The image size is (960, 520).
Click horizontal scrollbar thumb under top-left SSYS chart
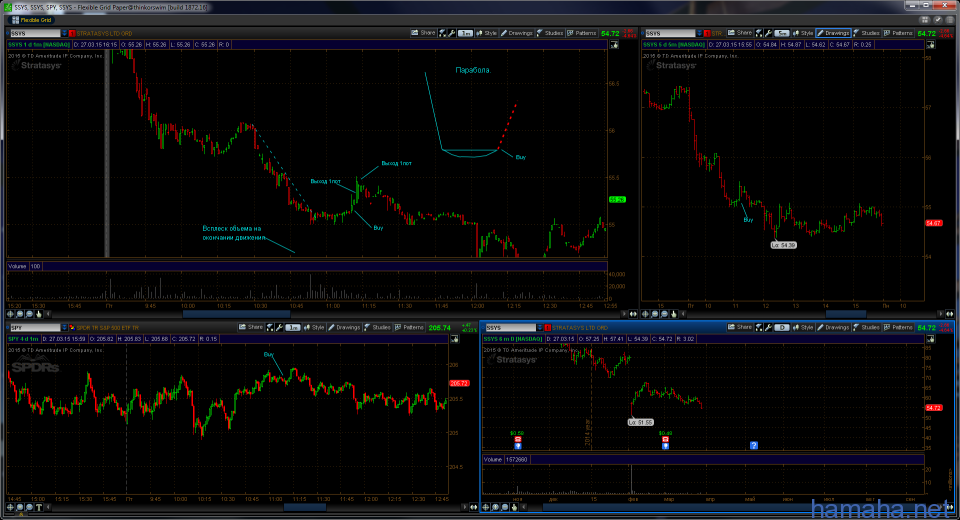(236, 314)
